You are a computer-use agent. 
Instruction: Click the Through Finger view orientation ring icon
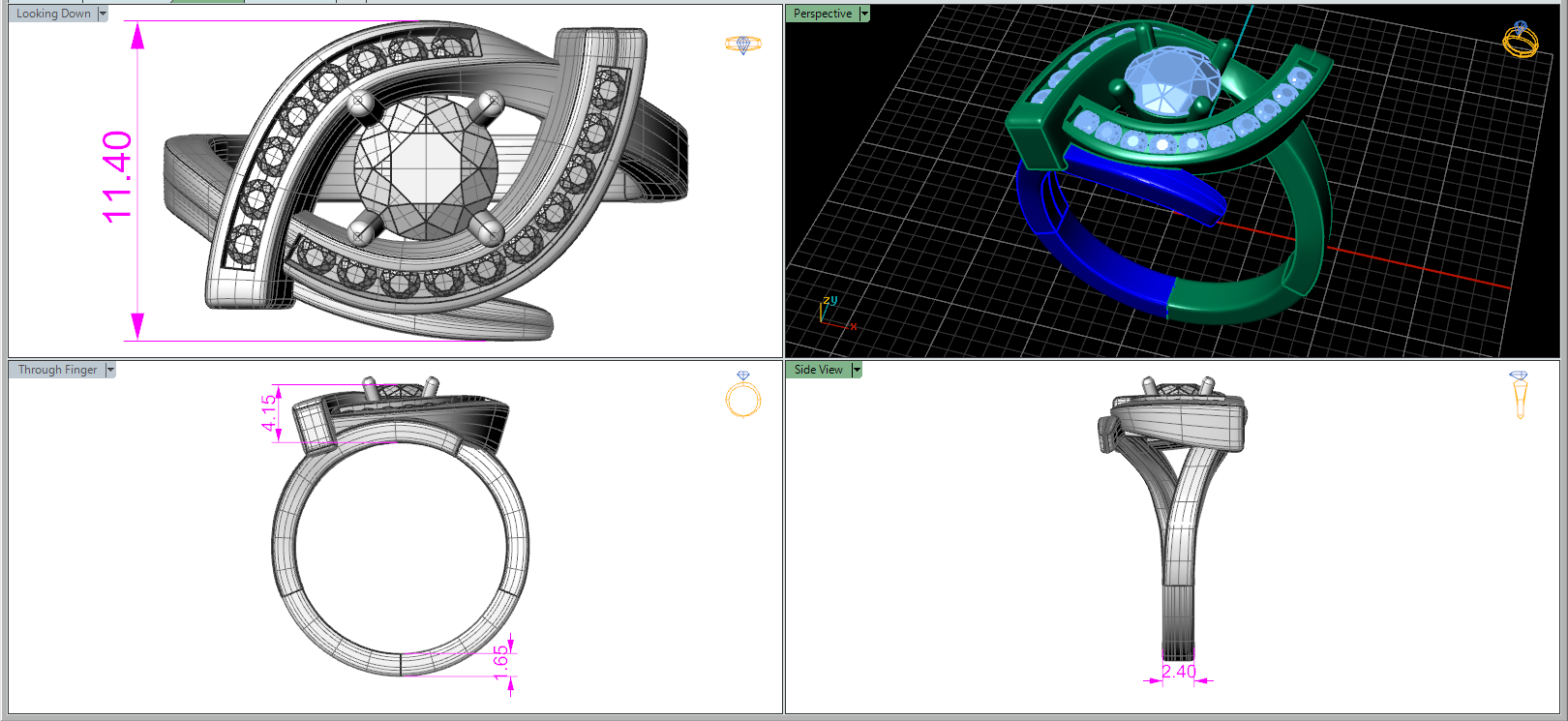(x=743, y=394)
